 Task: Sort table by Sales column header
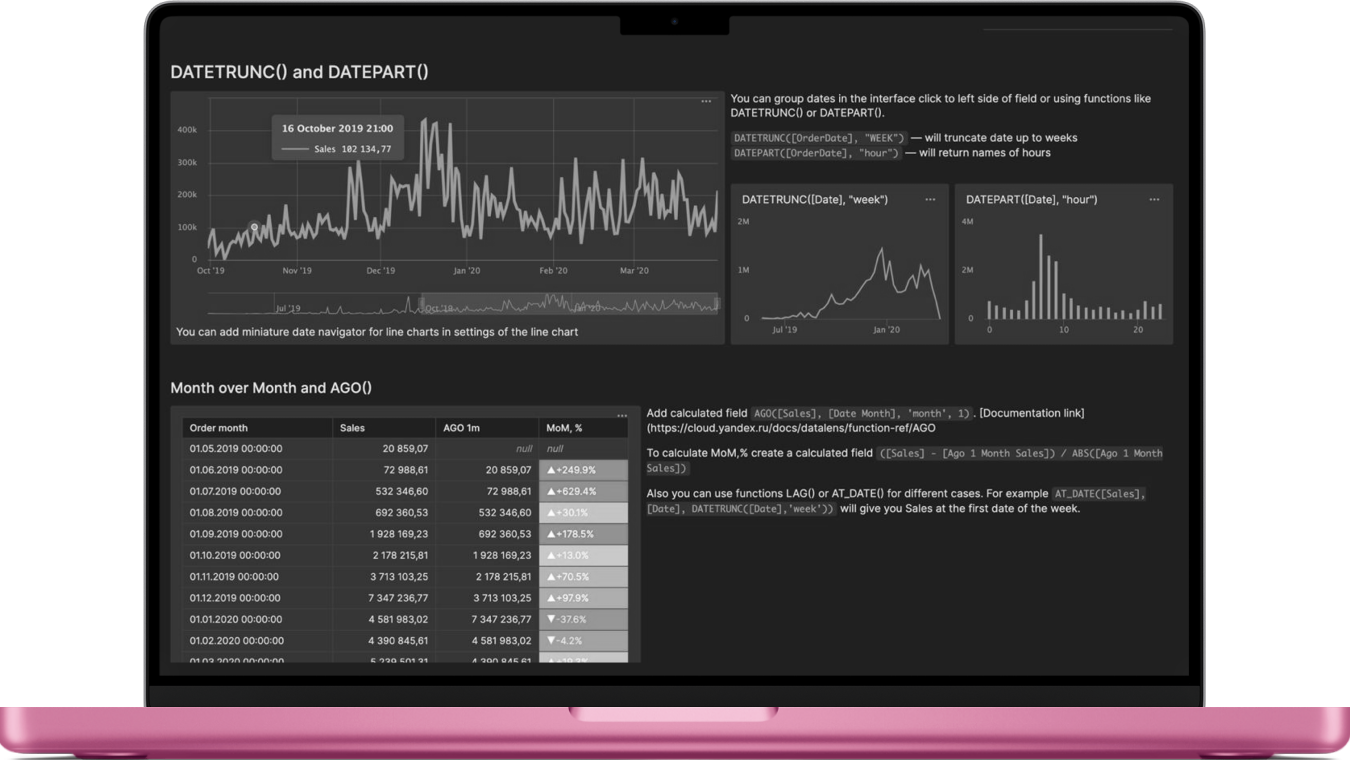(352, 428)
